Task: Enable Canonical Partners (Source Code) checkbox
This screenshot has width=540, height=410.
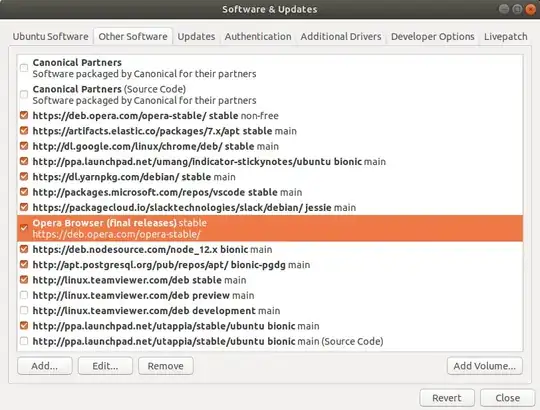Action: [24, 94]
